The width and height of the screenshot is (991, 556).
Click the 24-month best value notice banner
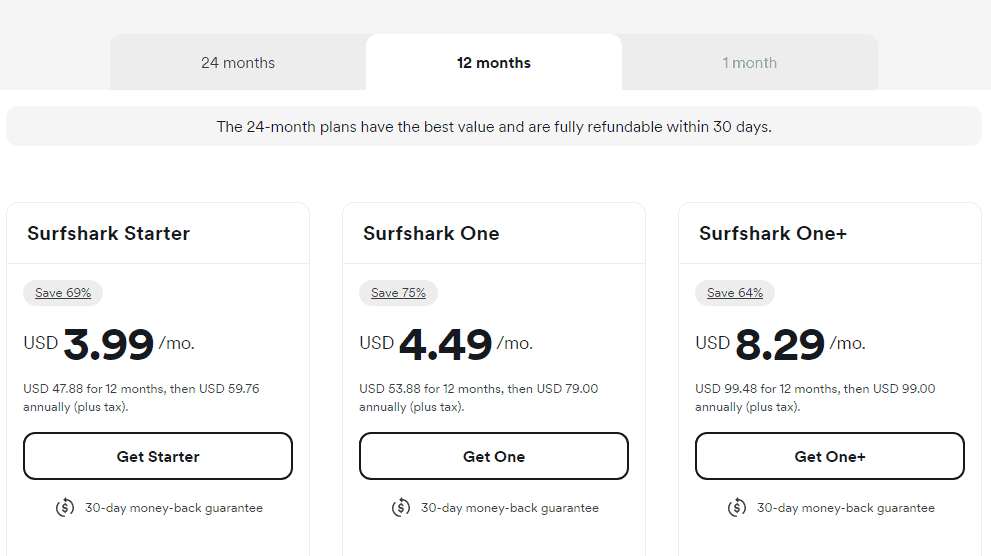494,126
